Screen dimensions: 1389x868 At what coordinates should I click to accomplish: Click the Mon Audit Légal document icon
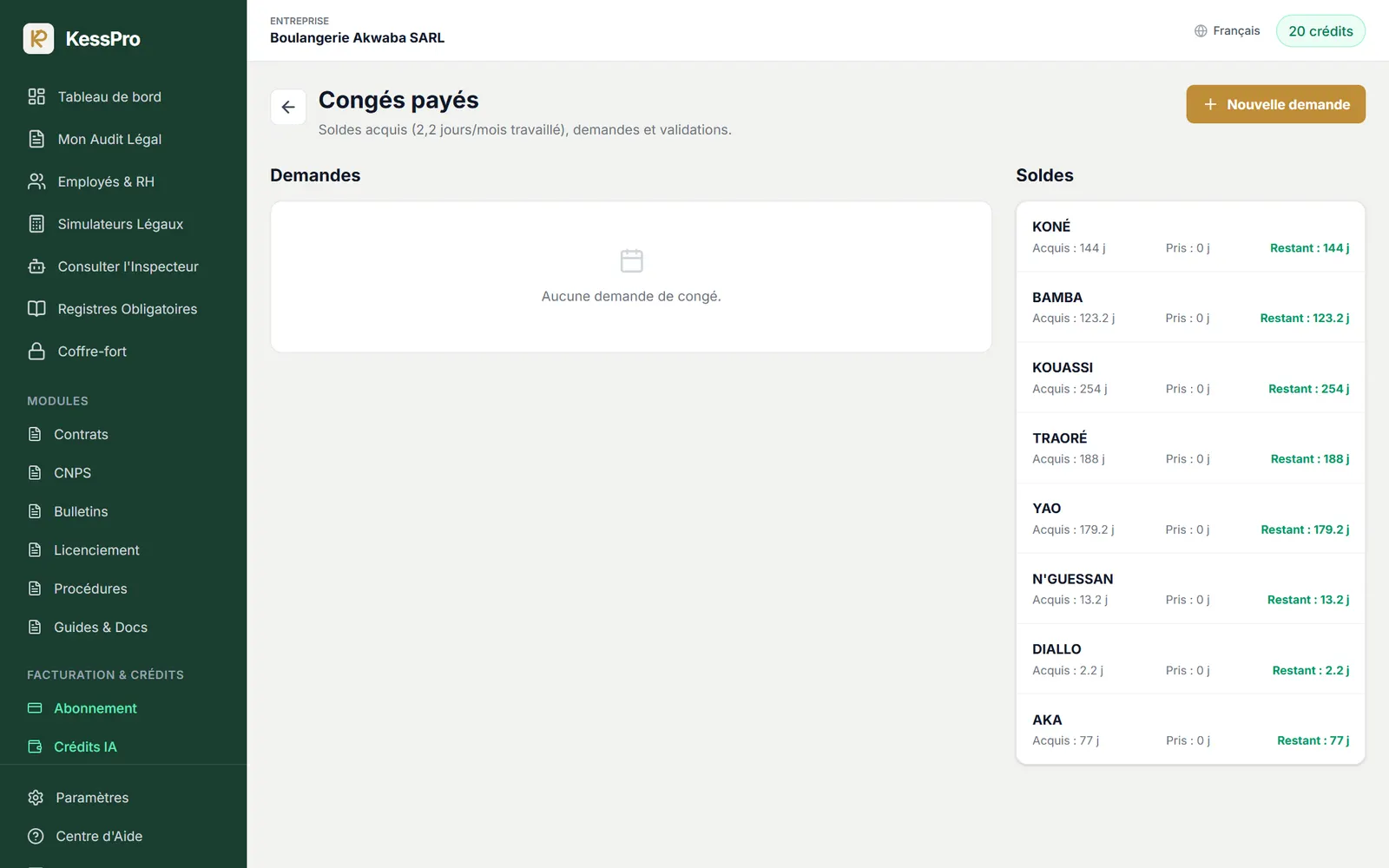[36, 139]
